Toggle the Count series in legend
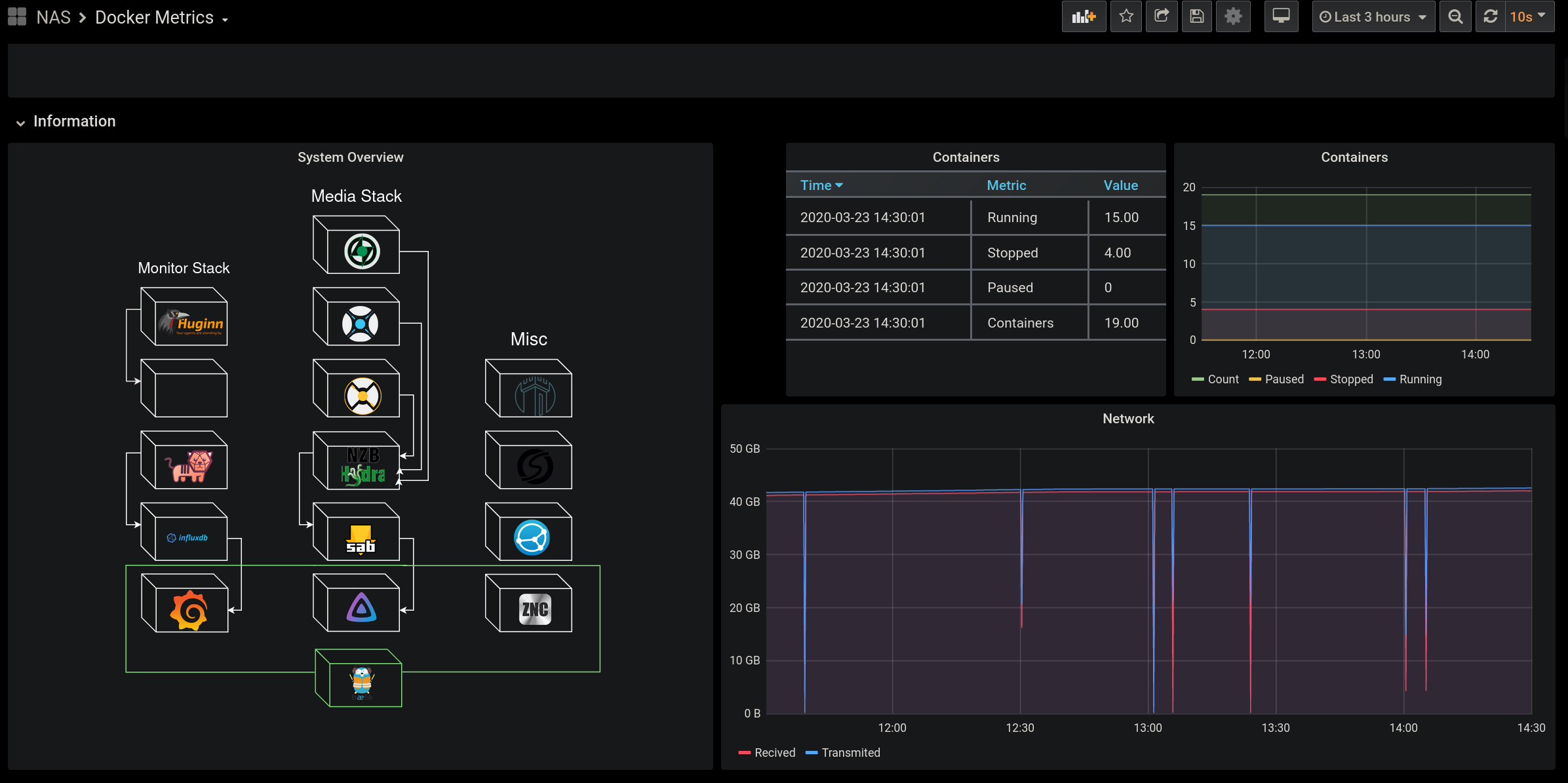Screen dimensions: 1568x783 click(x=1223, y=379)
